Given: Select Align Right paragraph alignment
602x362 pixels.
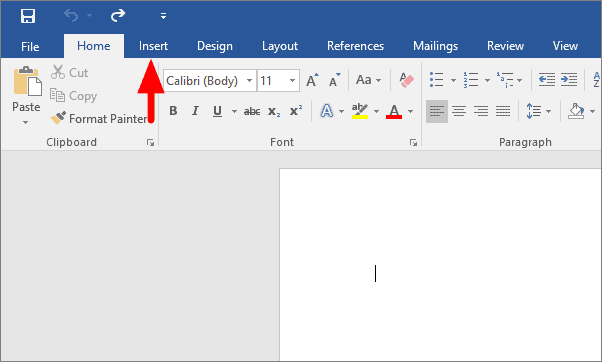Looking at the screenshot, I should click(481, 111).
